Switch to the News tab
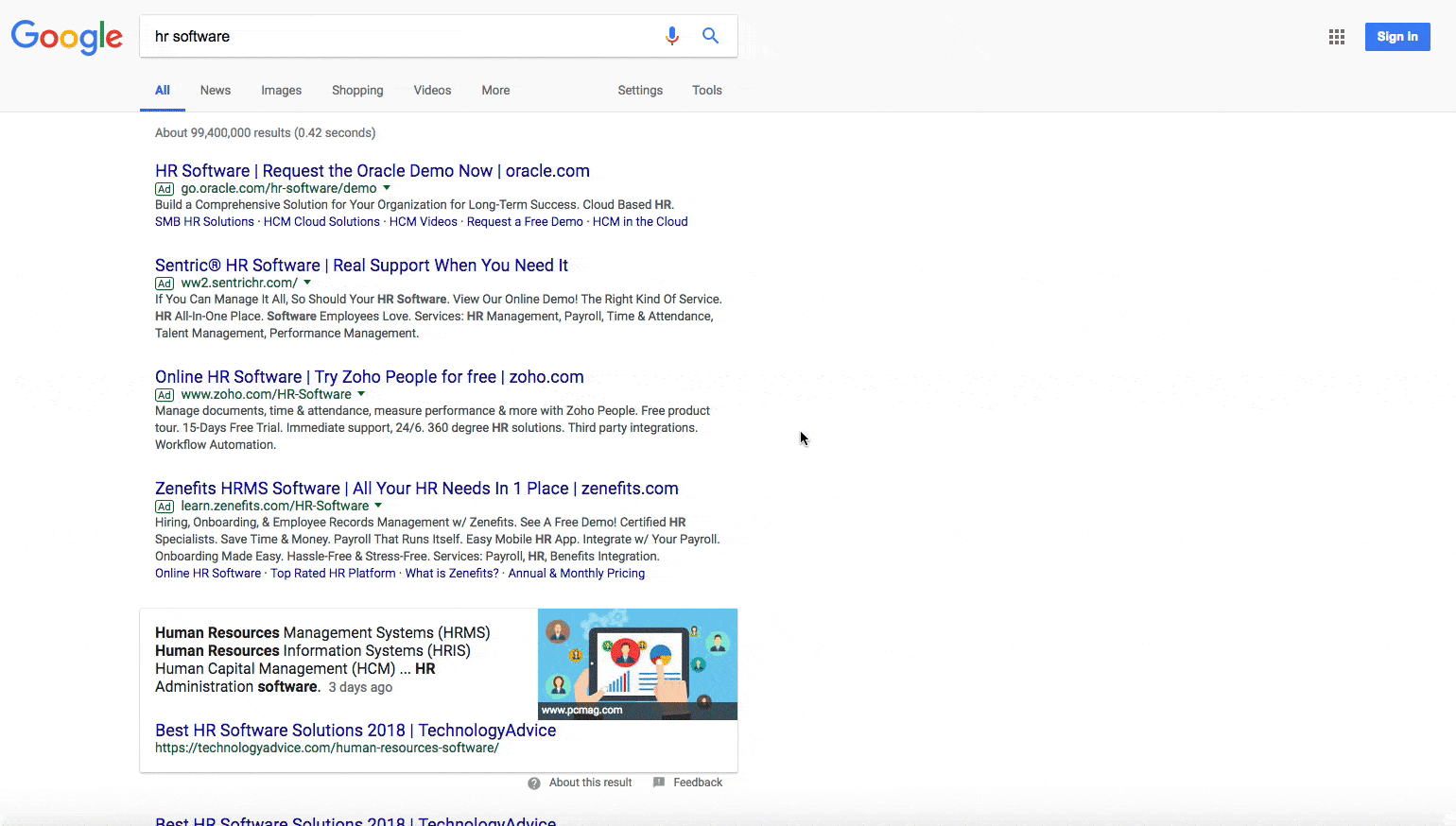The image size is (1456, 826). click(216, 91)
